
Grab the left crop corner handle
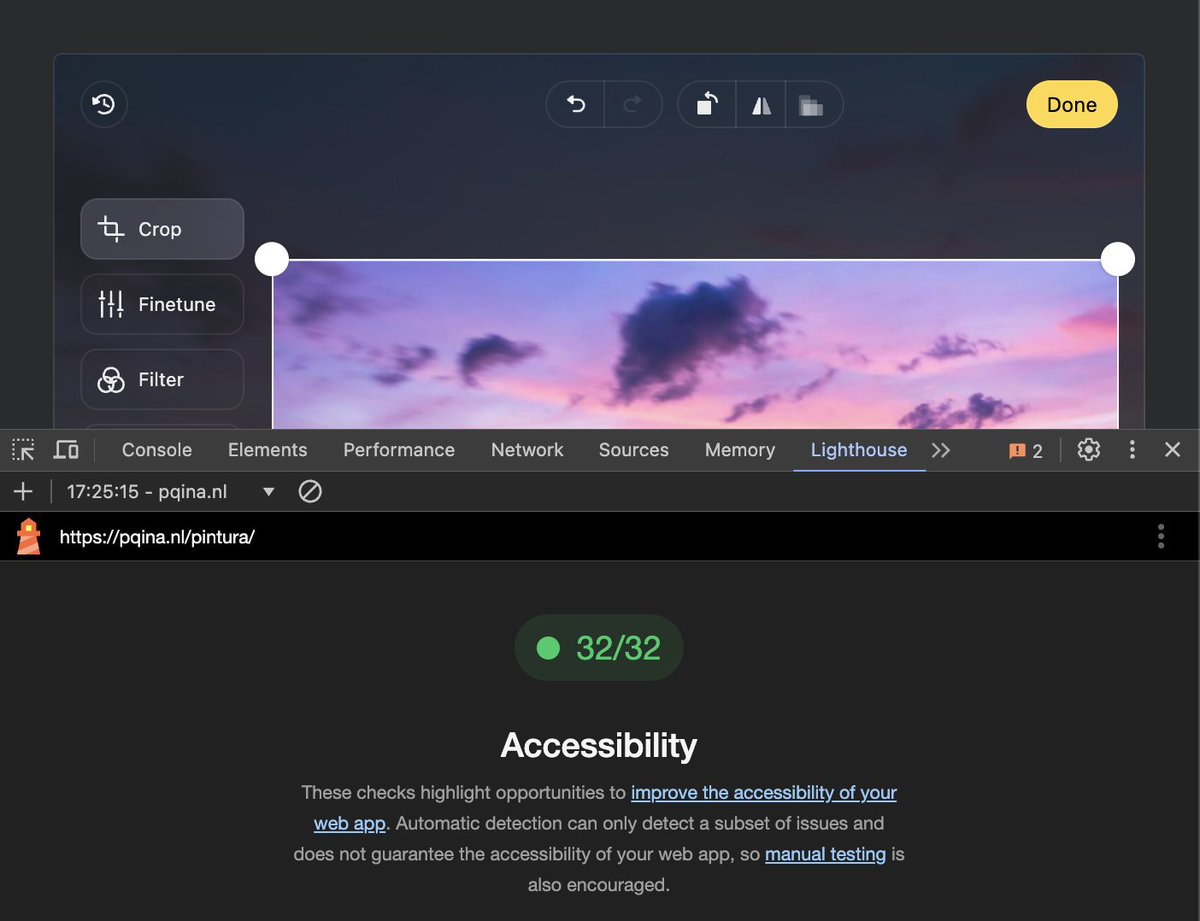tap(271, 258)
